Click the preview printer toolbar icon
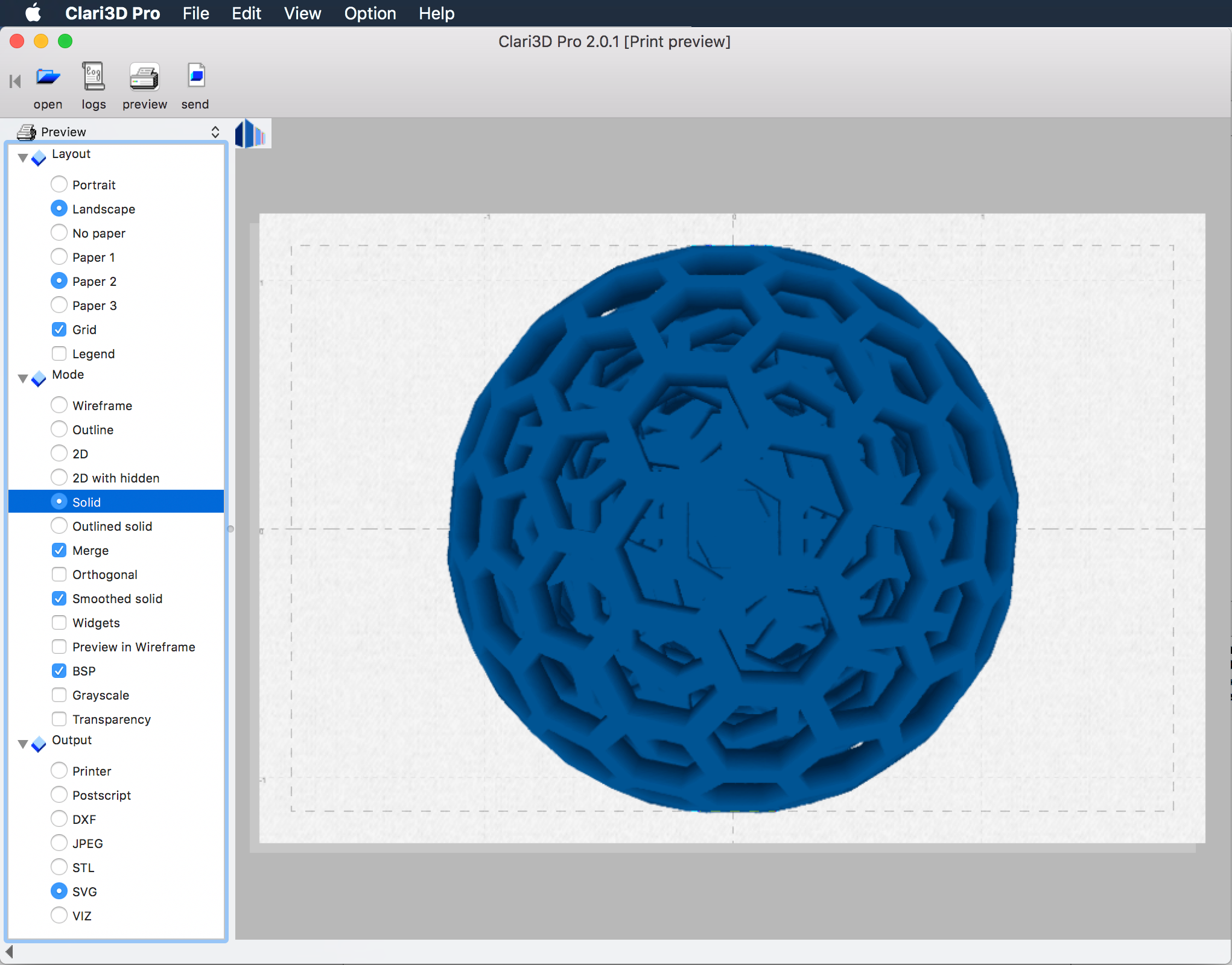This screenshot has width=1232, height=965. tap(144, 77)
